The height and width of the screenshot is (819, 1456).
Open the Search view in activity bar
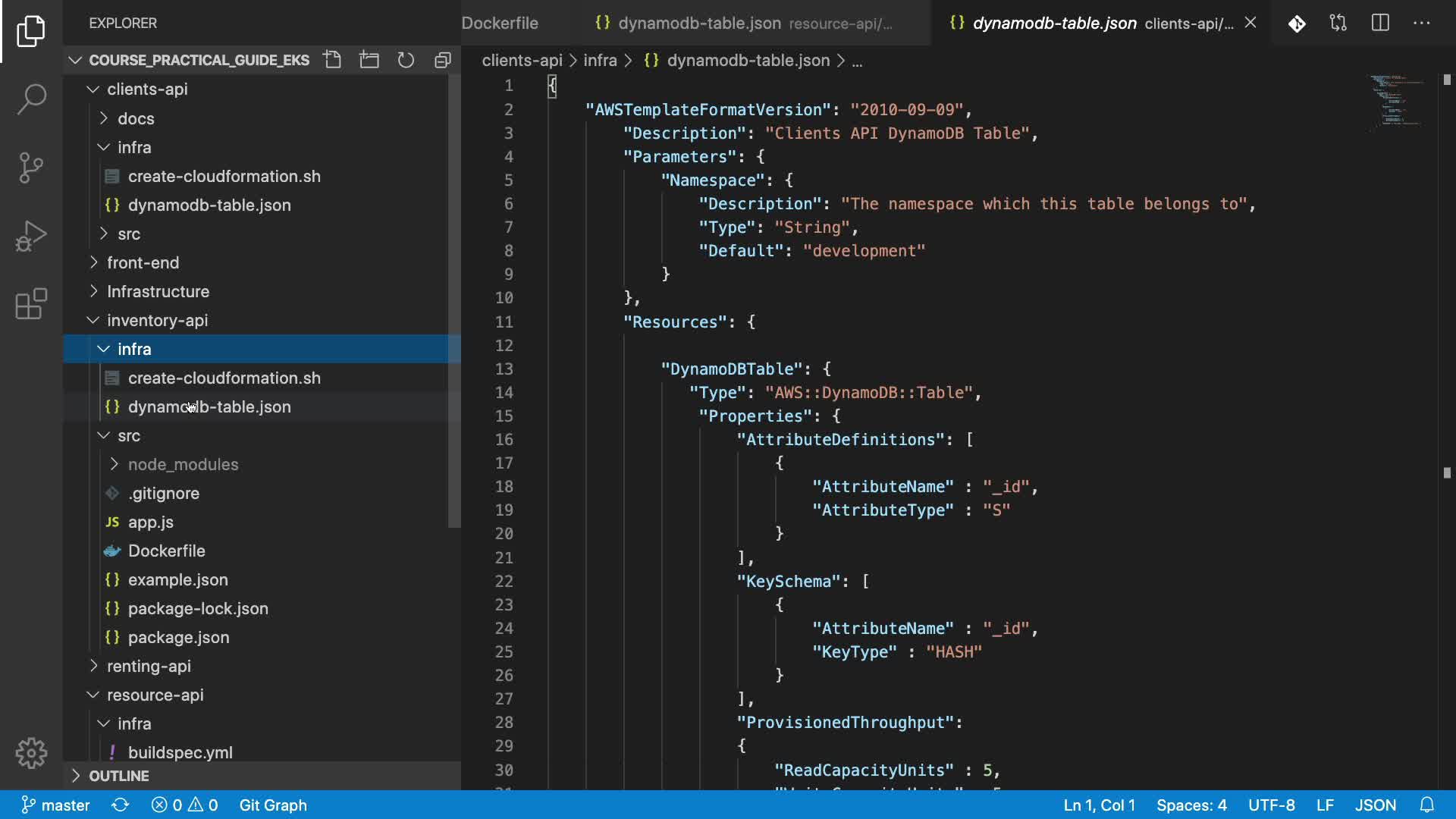(31, 99)
